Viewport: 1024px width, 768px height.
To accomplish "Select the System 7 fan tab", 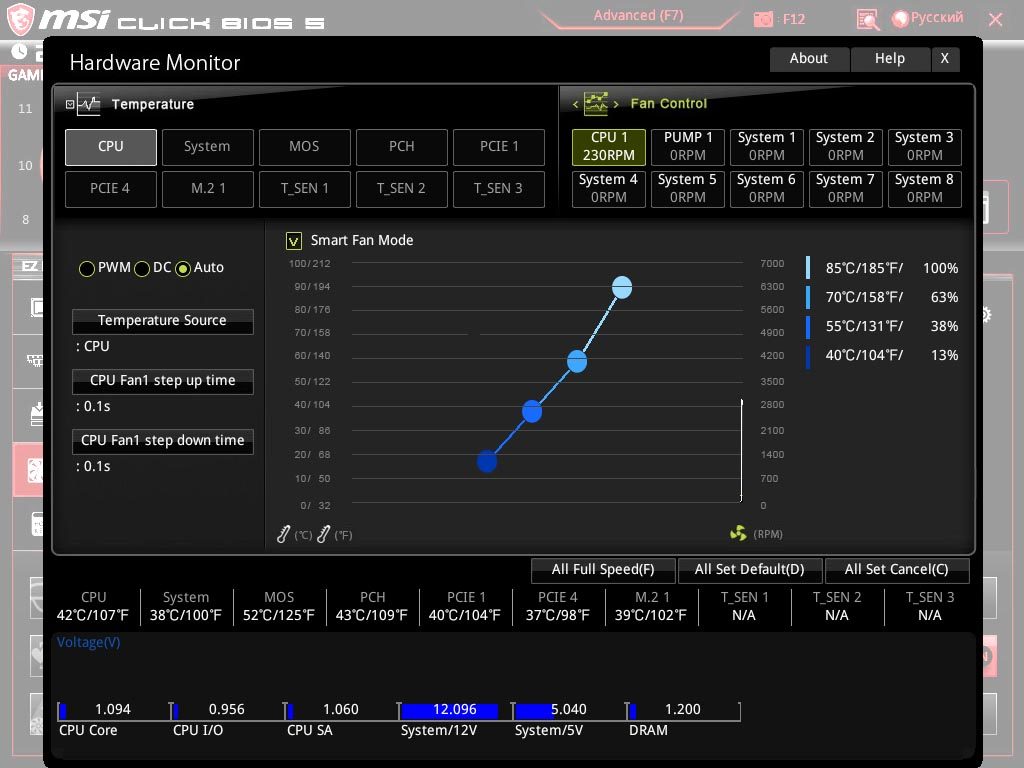I will (846, 189).
